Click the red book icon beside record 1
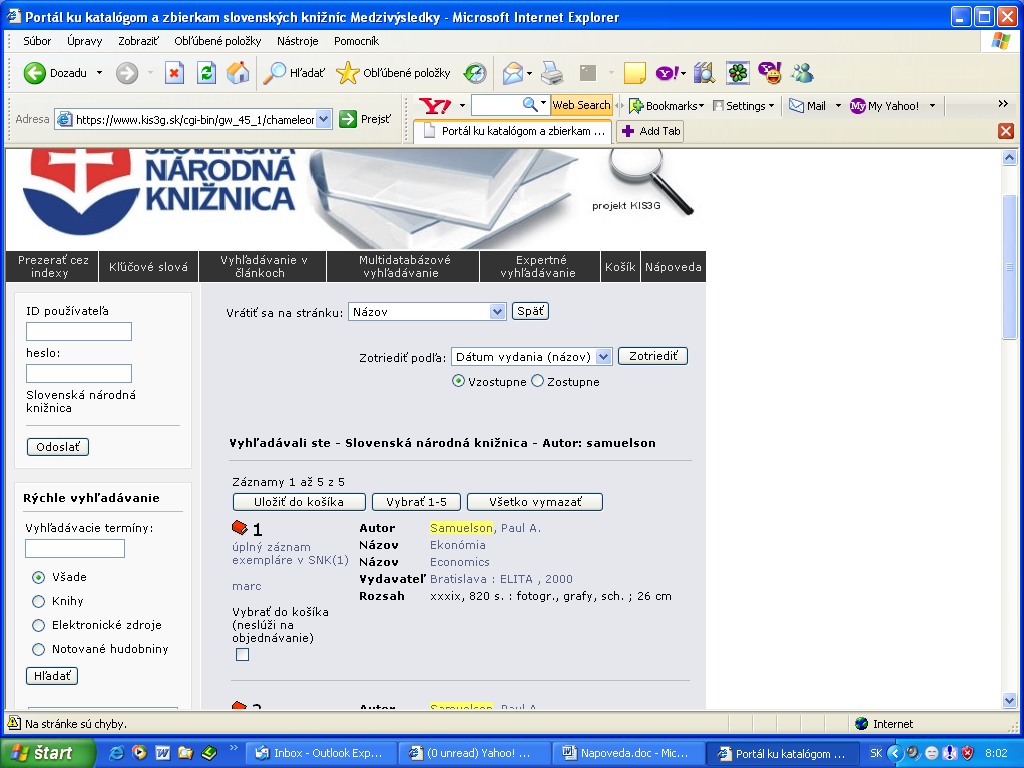The width and height of the screenshot is (1024, 768). pyautogui.click(x=240, y=528)
